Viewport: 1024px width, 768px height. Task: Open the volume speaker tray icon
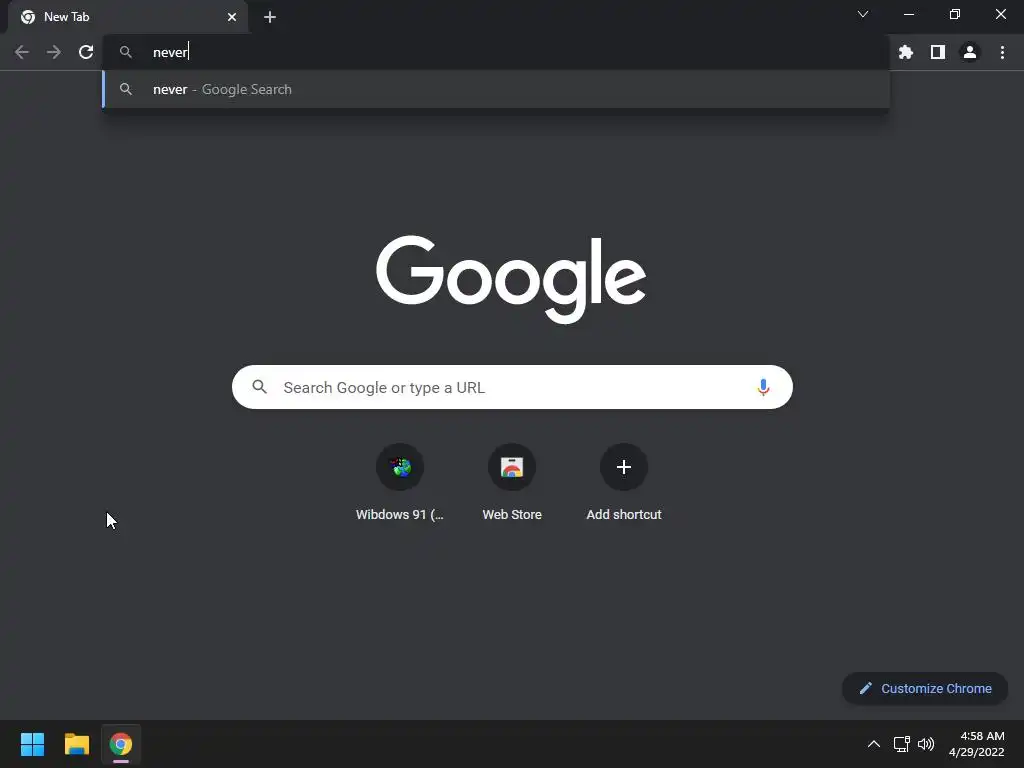[x=925, y=744]
